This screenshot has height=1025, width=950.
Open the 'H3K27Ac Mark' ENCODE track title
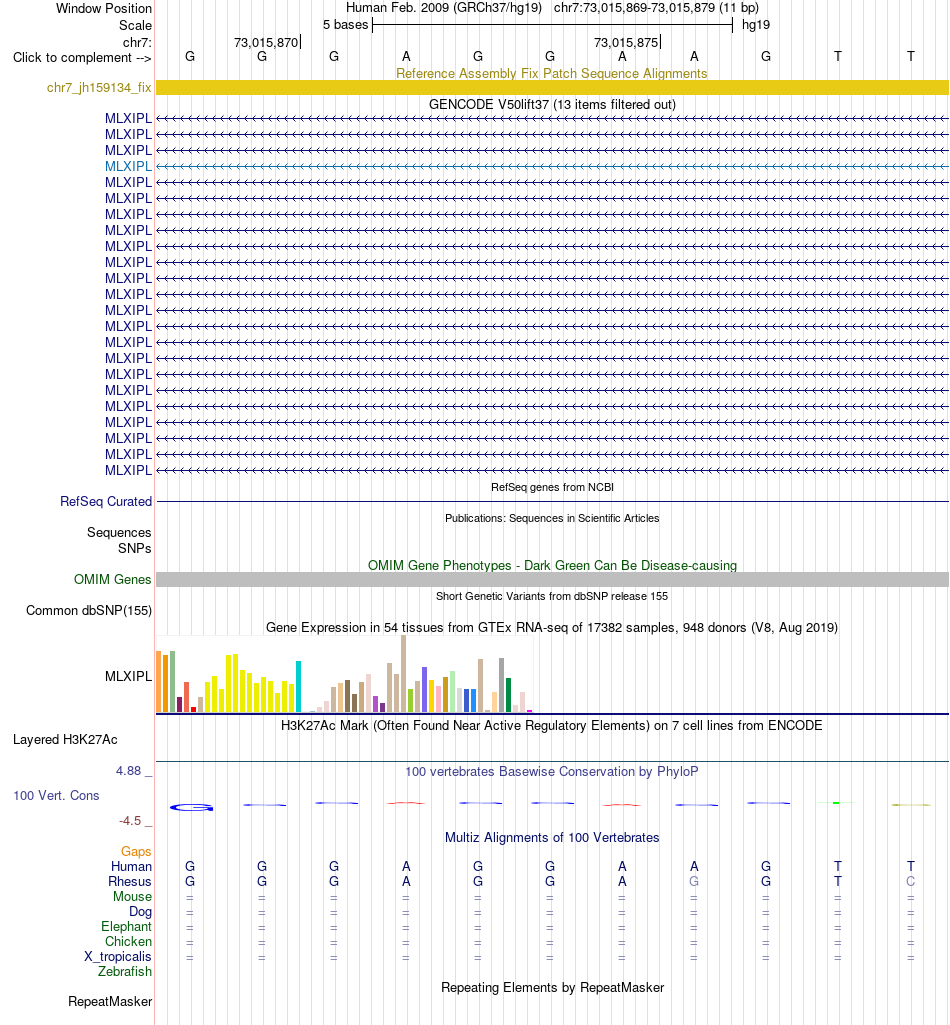pyautogui.click(x=551, y=726)
